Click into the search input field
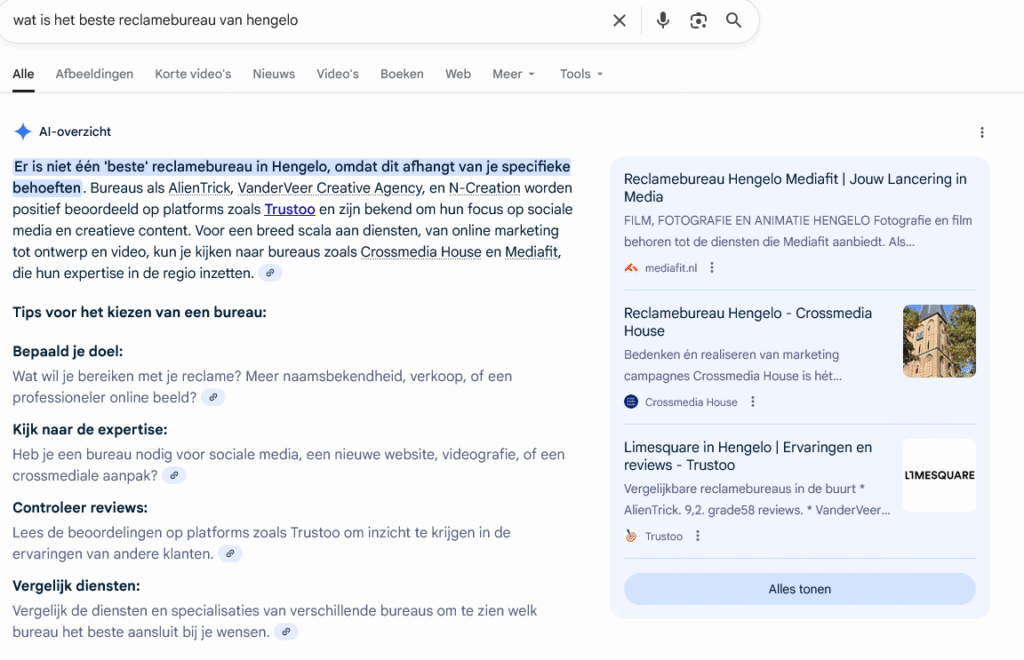Viewport: 1024px width, 660px height. pos(300,20)
